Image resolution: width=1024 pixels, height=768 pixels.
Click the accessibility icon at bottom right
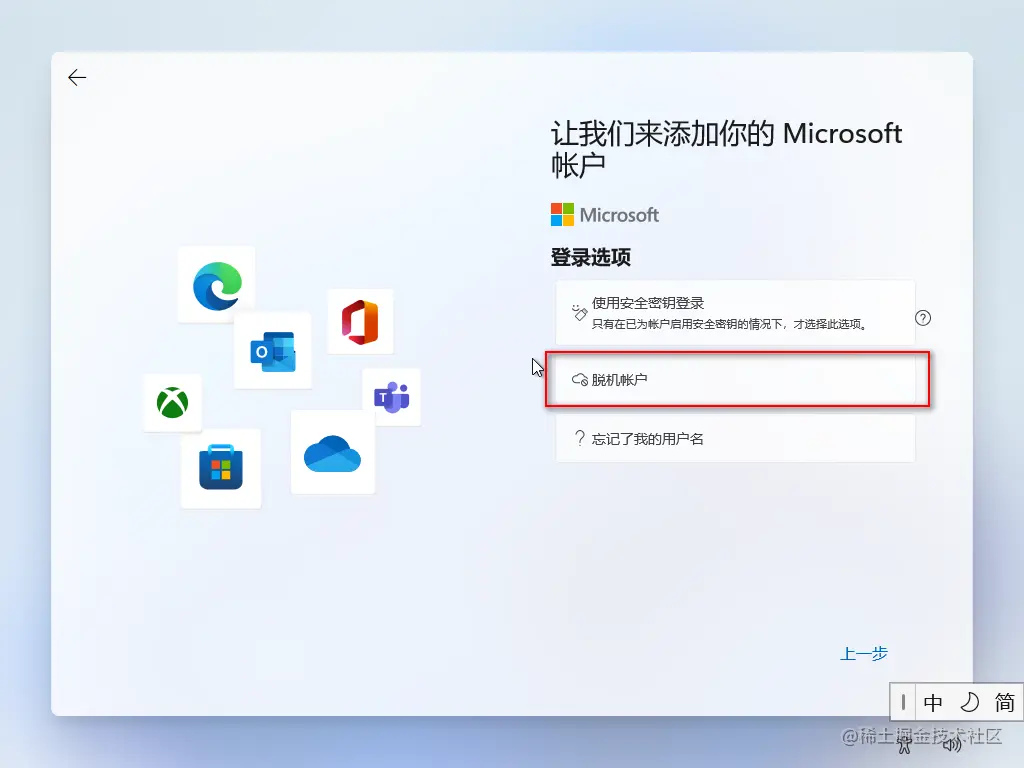click(904, 744)
